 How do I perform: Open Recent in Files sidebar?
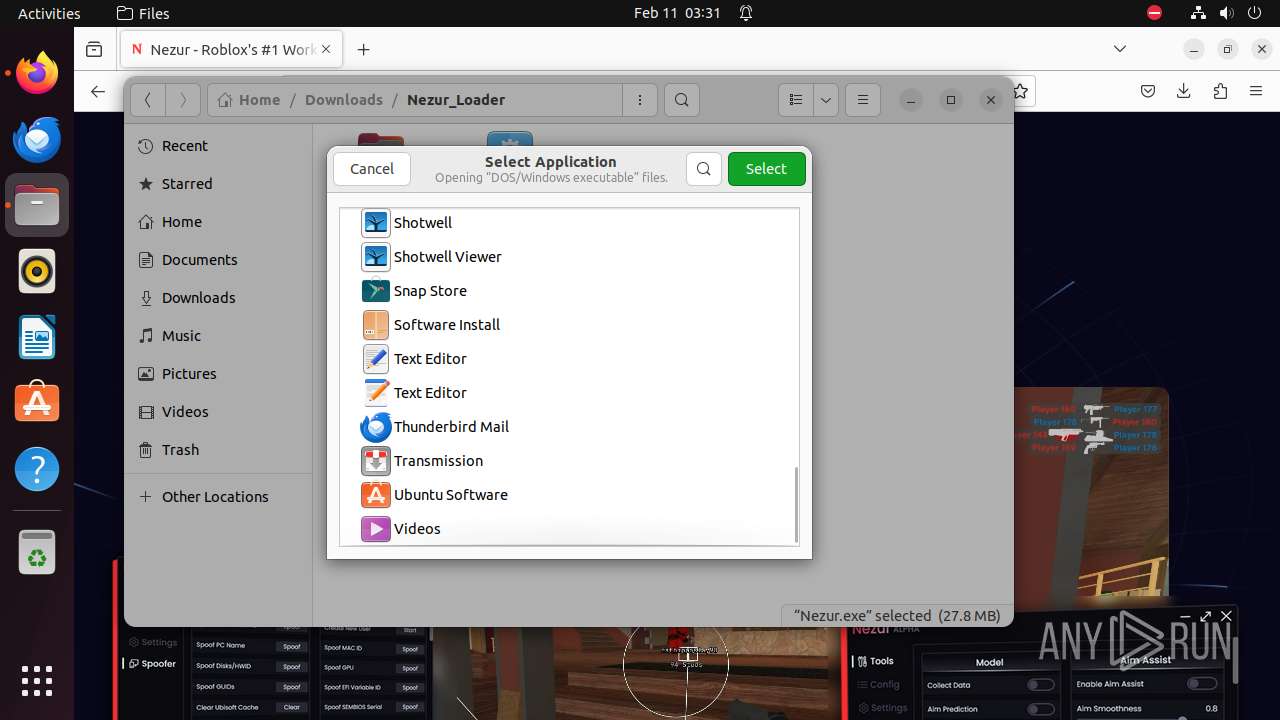(x=218, y=146)
